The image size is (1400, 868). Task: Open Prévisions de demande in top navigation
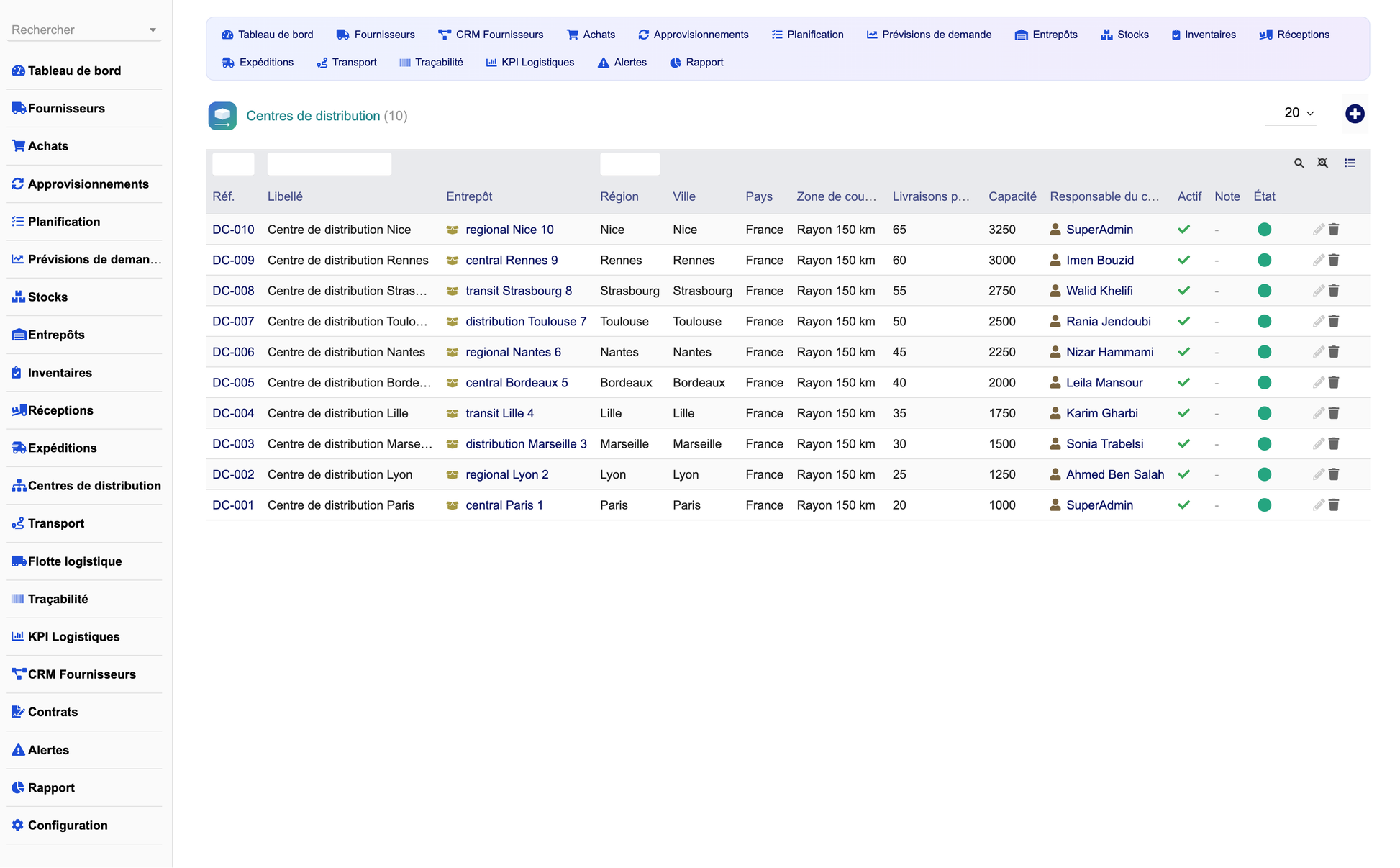(929, 35)
